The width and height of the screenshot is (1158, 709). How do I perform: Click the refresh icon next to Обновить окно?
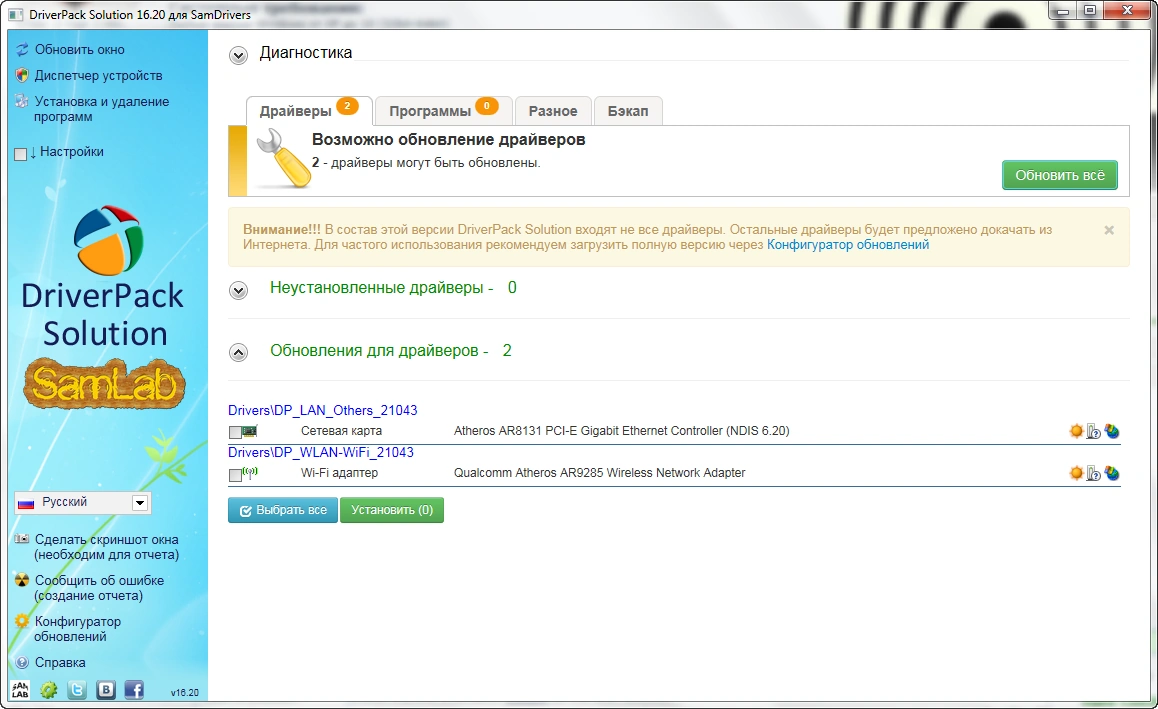click(x=22, y=49)
